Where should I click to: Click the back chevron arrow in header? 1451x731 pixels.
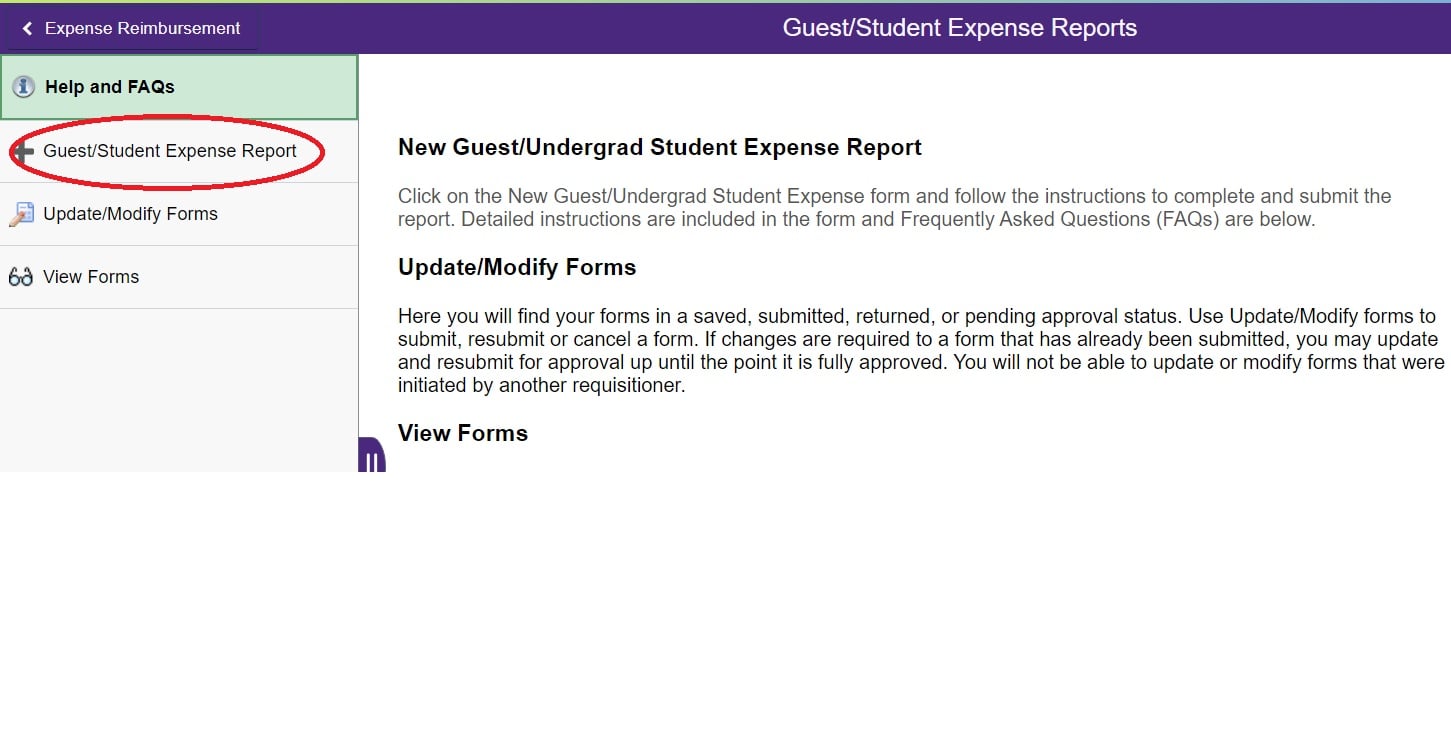pos(27,29)
